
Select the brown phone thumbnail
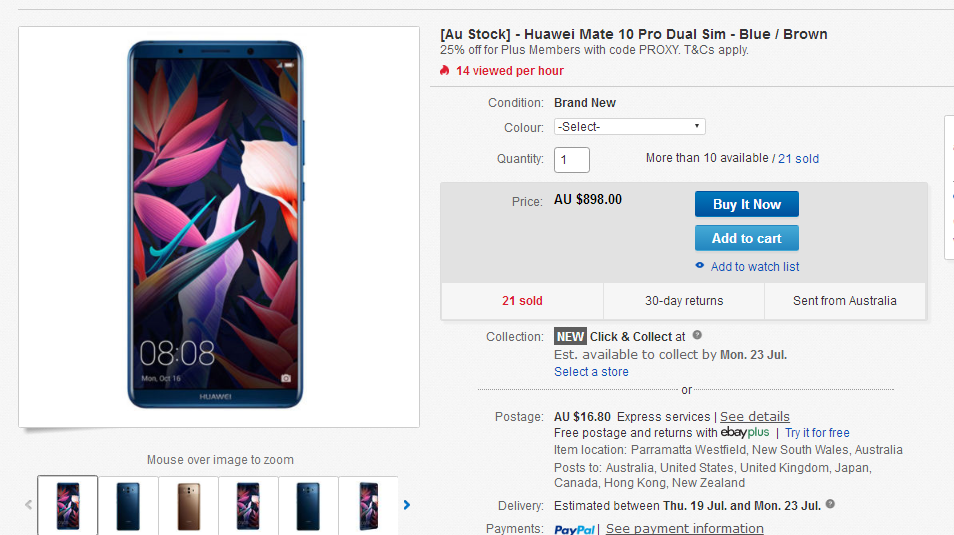pos(188,506)
